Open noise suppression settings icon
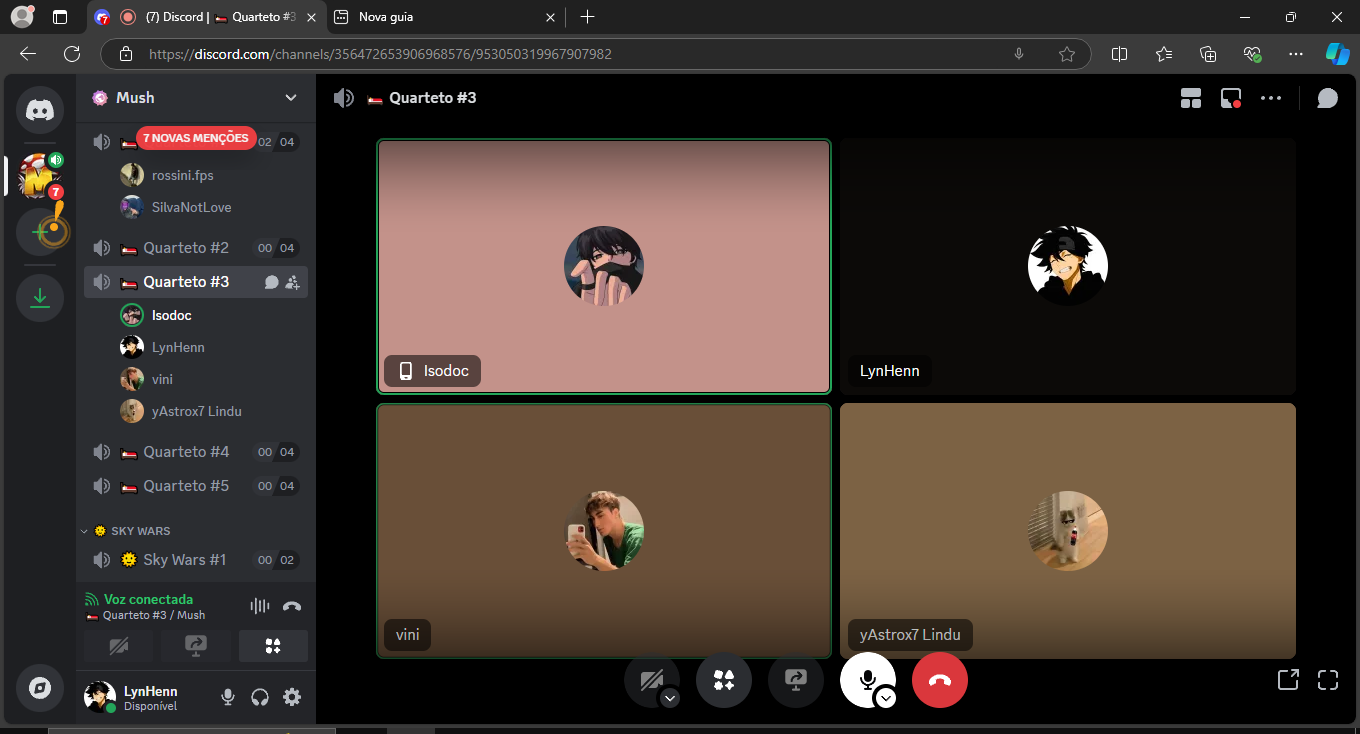 tap(260, 606)
